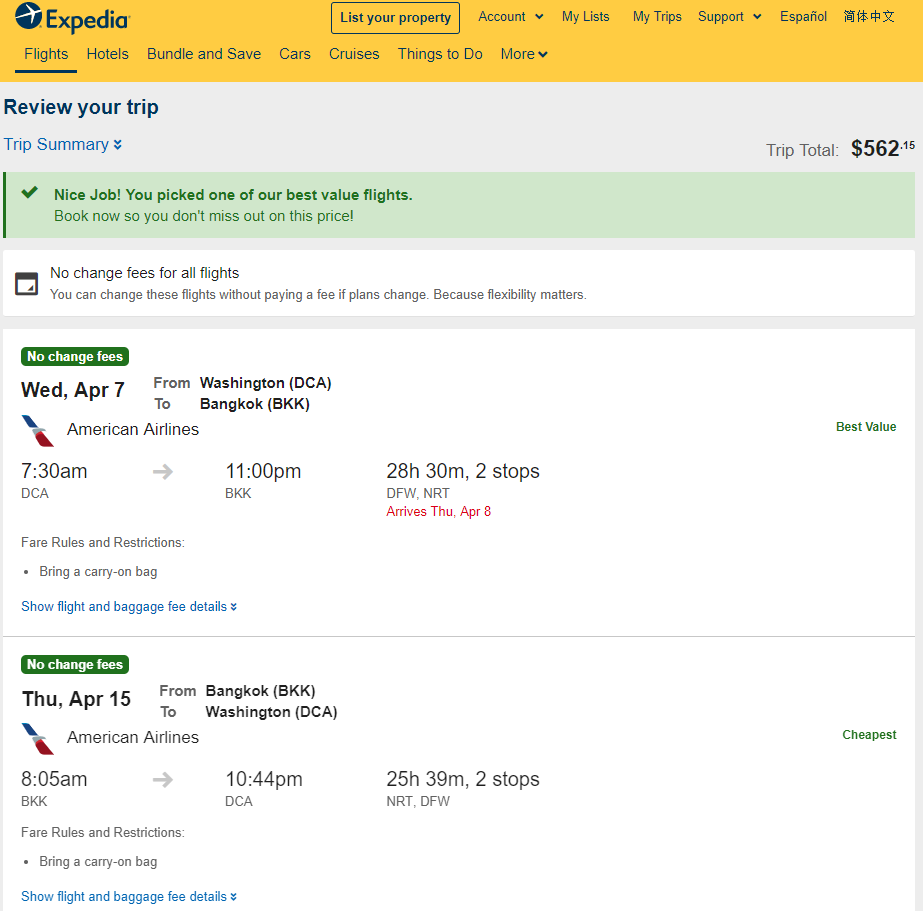The image size is (923, 911).
Task: Expand the More navigation menu
Action: coord(524,54)
